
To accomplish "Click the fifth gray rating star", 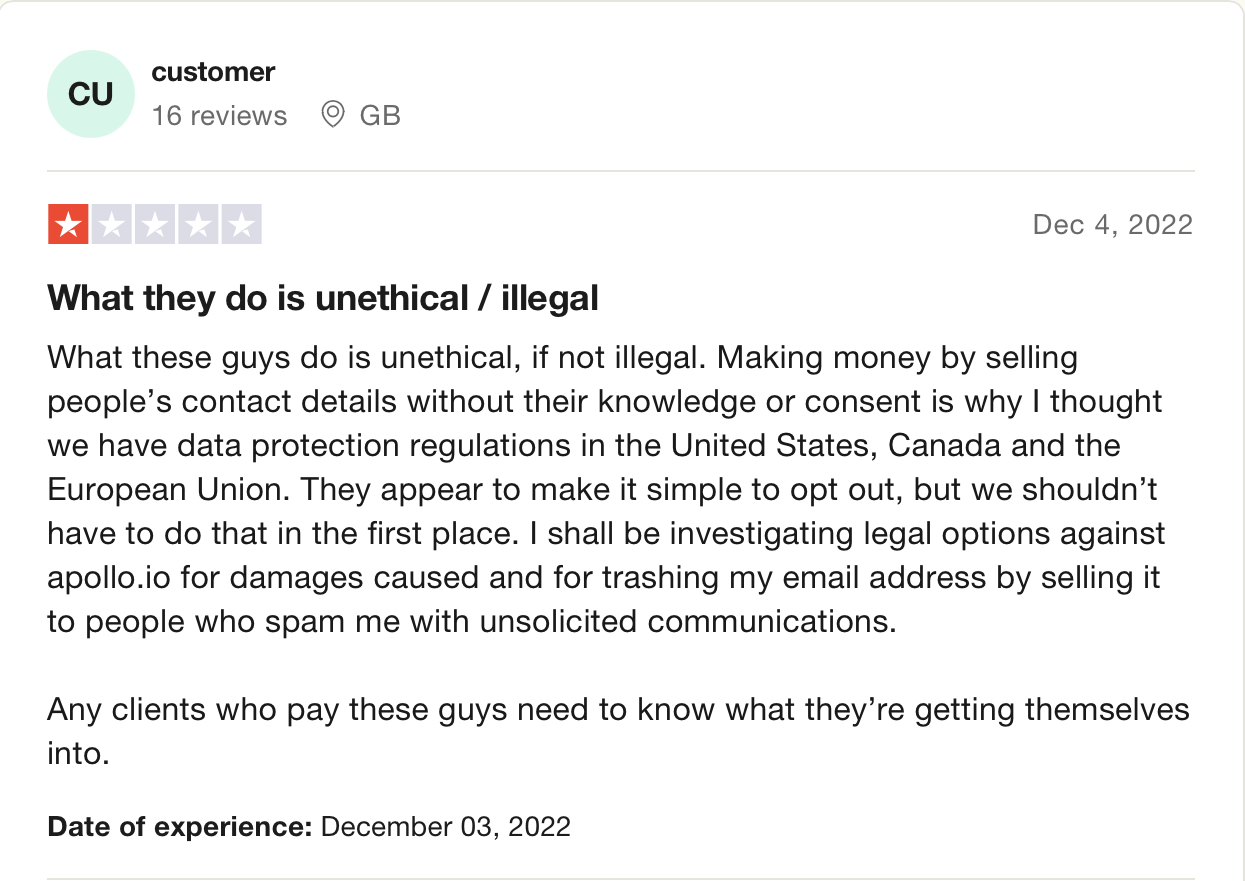I will [x=241, y=225].
